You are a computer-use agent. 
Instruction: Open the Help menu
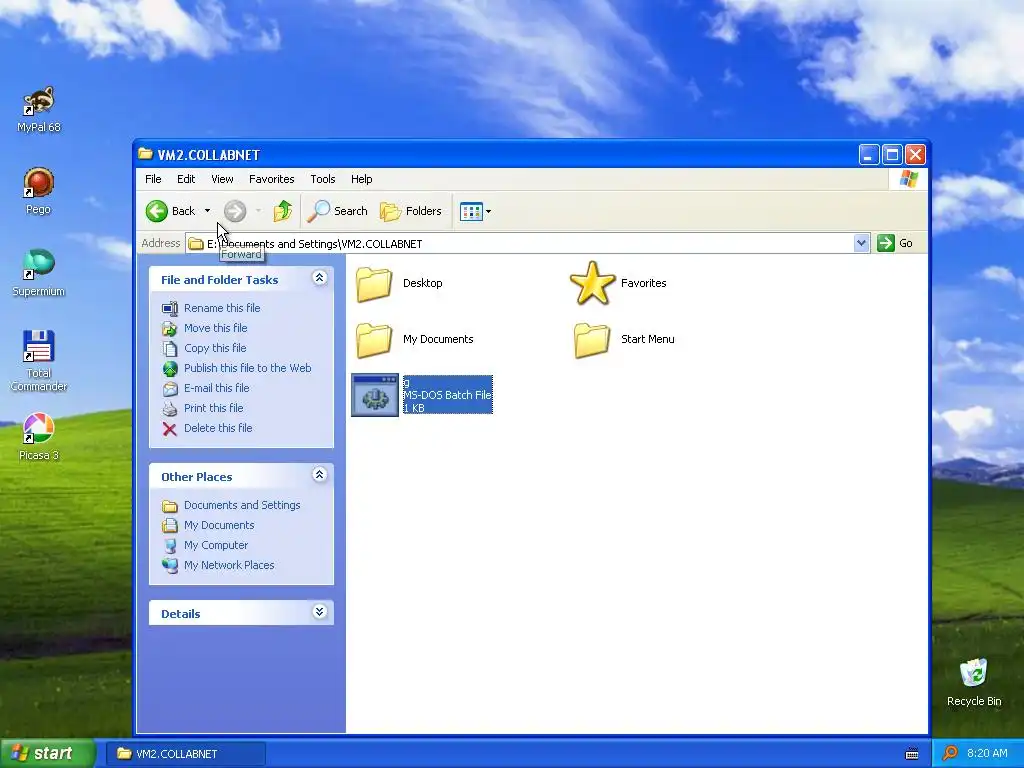click(x=361, y=179)
